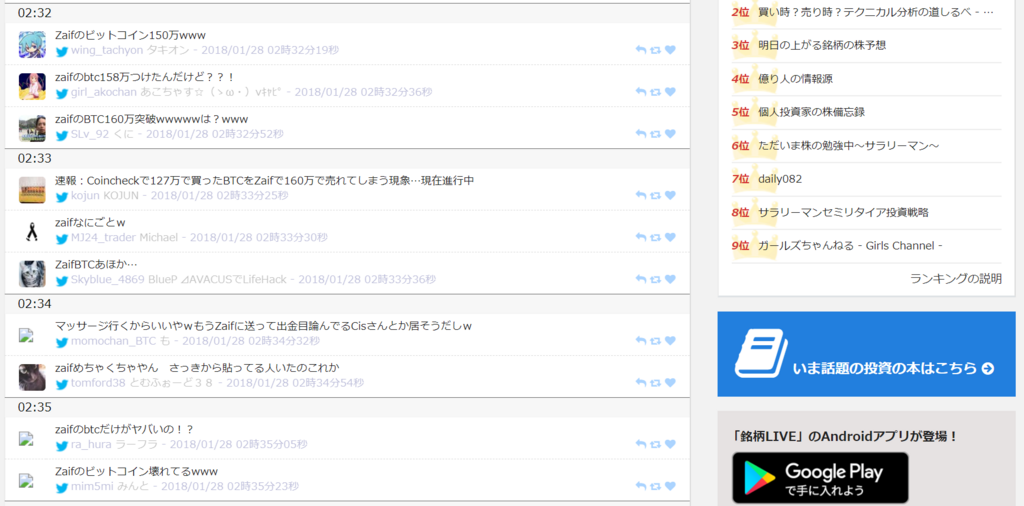Open ranking 4位 億り人の情報源
The image size is (1024, 506).
point(795,79)
